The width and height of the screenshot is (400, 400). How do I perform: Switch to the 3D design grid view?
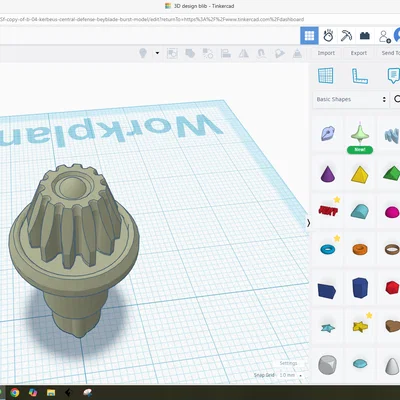(x=309, y=35)
